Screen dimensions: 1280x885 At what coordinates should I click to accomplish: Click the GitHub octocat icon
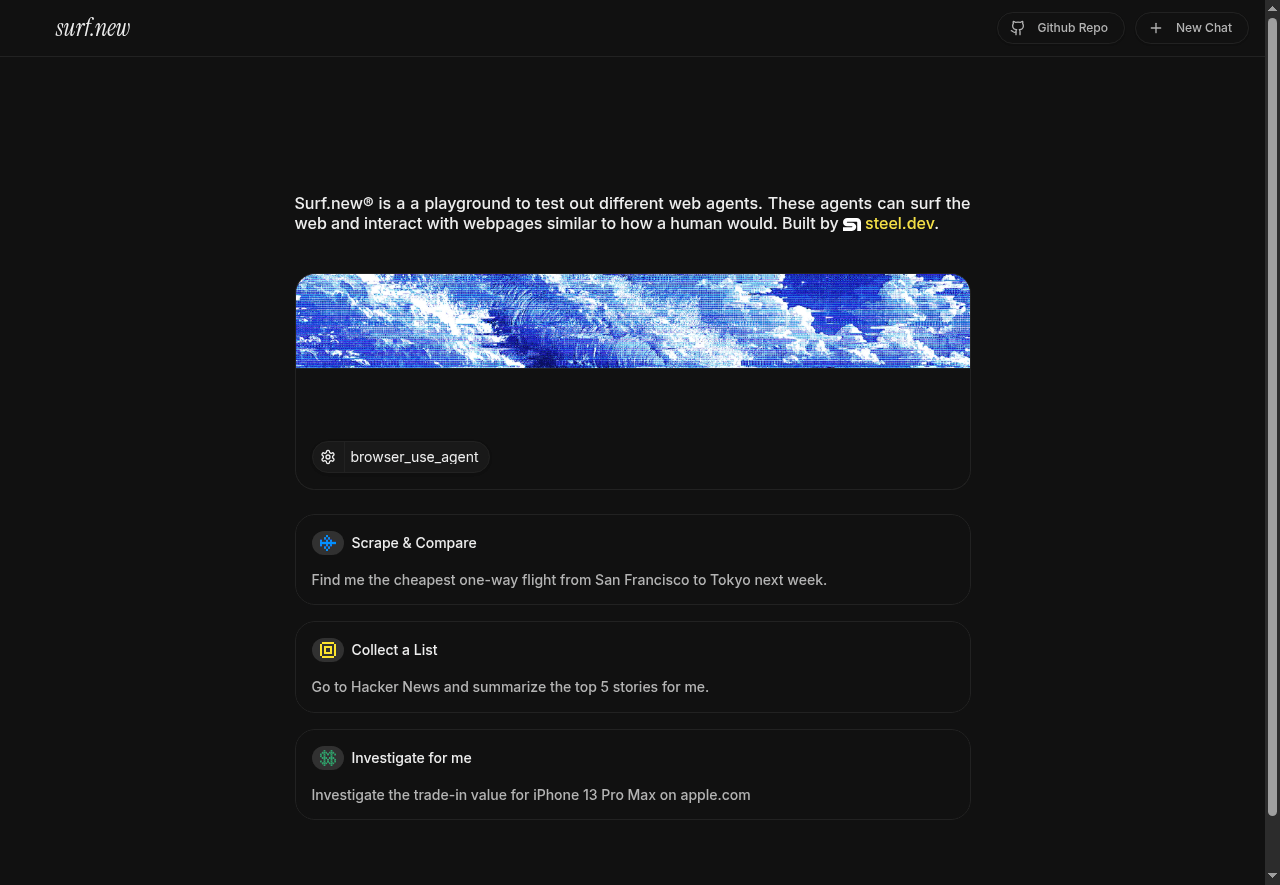tap(1017, 28)
